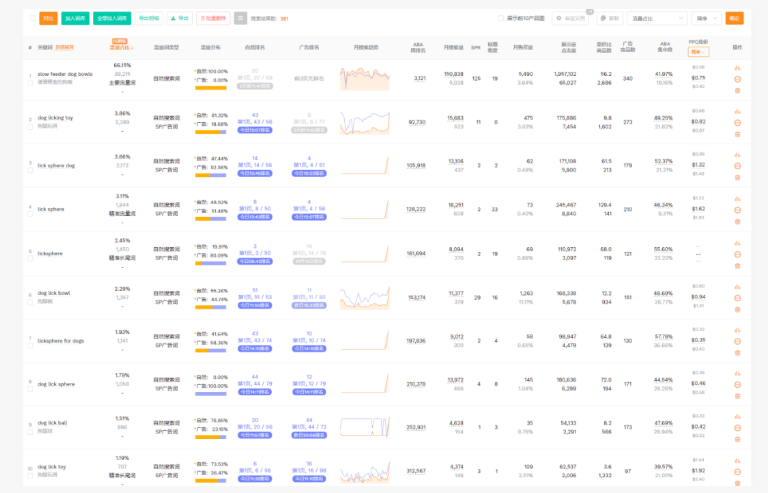Click circle minus icon for slow feeder dog bowls
Image resolution: width=768 pixels, height=493 pixels.
[737, 79]
